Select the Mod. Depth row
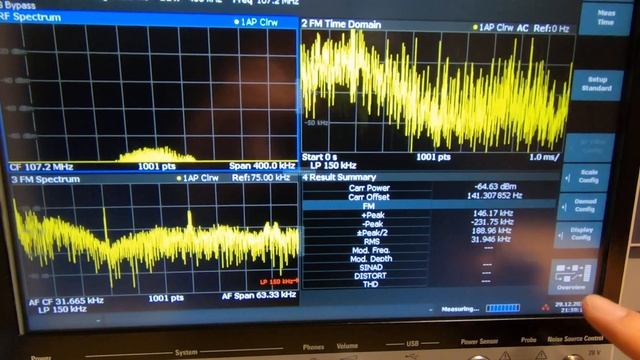 coord(427,258)
